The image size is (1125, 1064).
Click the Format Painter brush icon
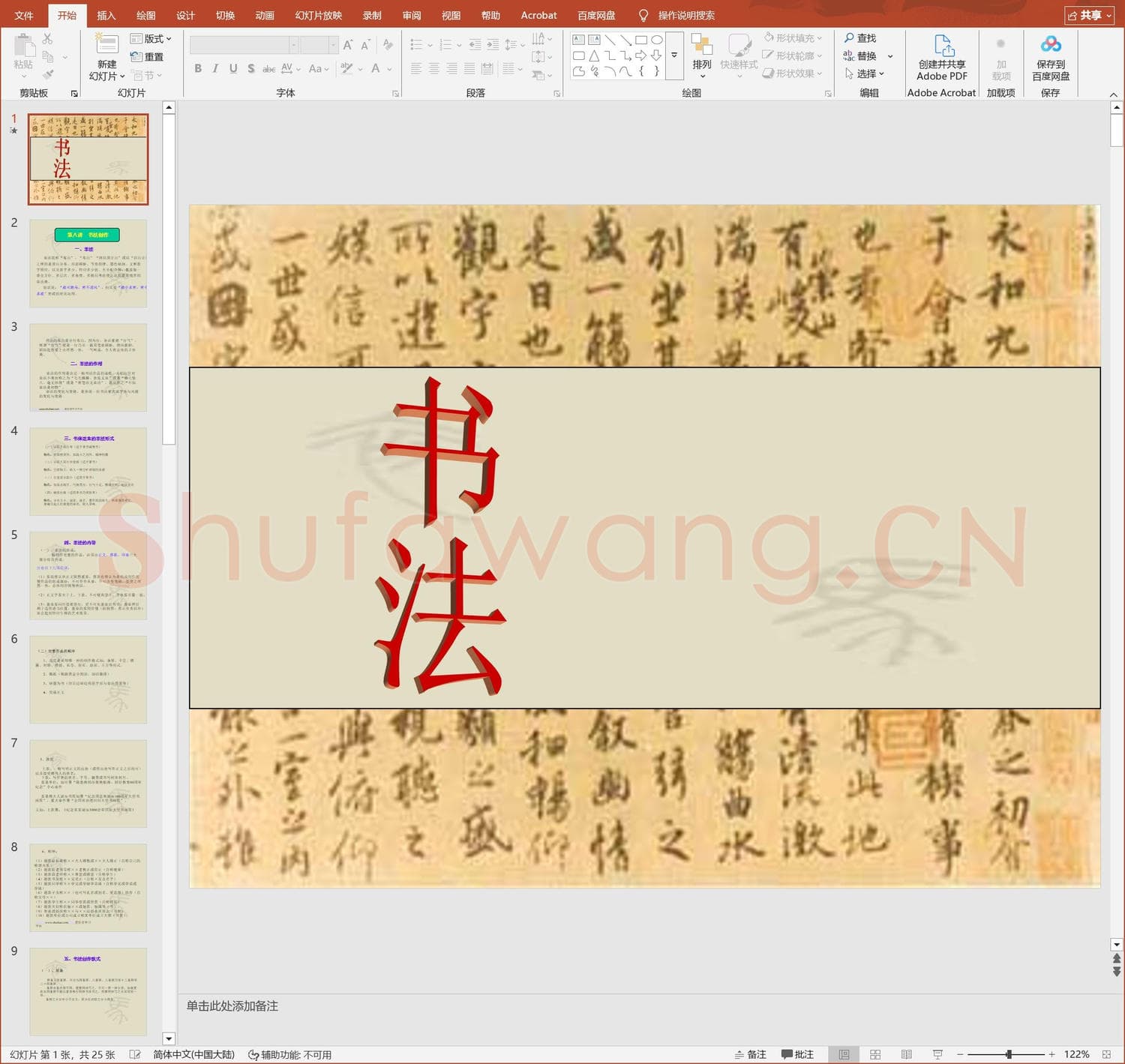click(x=47, y=74)
